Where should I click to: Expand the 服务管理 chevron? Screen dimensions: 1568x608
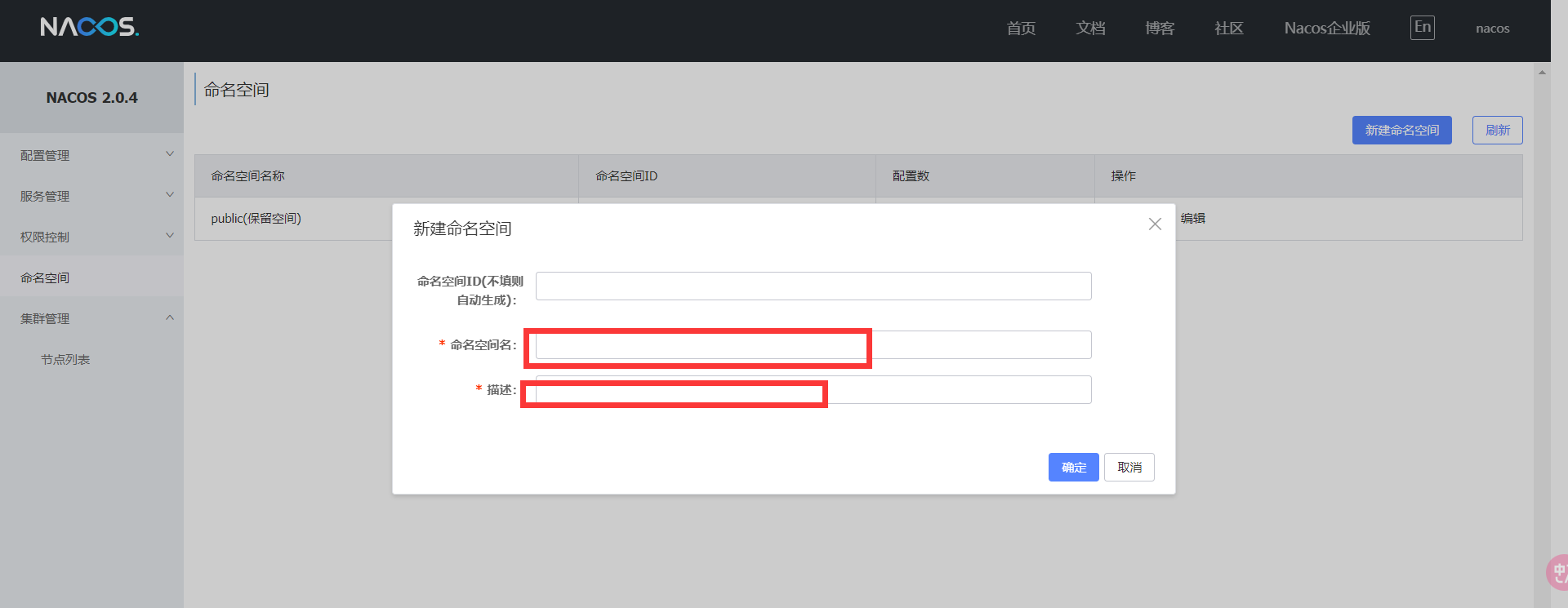click(x=170, y=195)
